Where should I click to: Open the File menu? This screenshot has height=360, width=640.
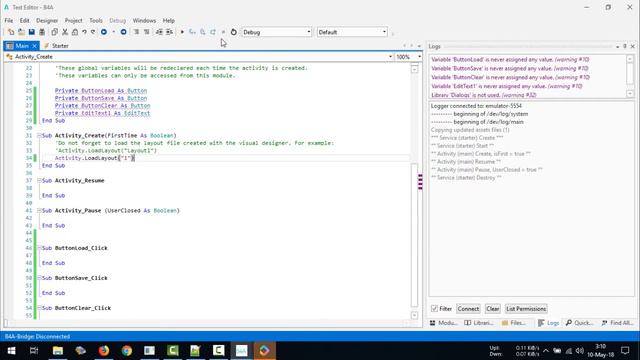pos(9,20)
